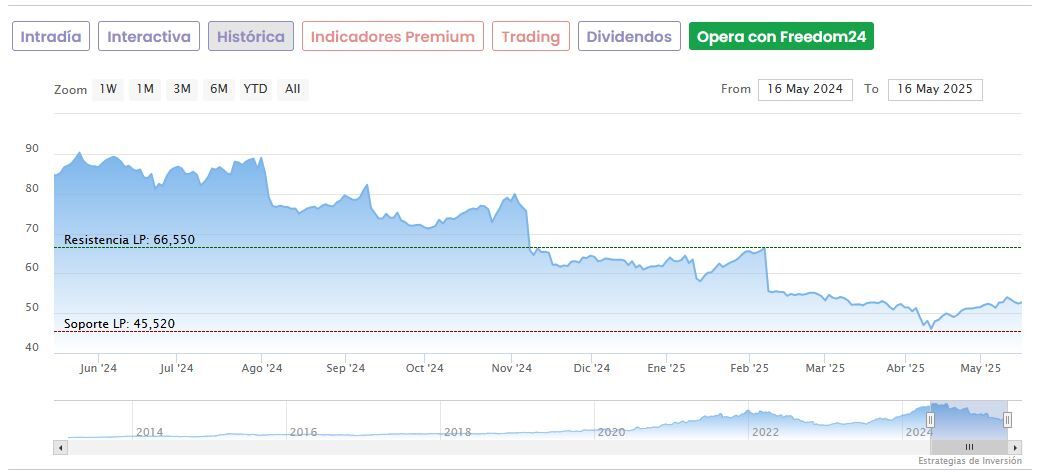Set zoom to 1W
Screen dimensions: 1040x476
(108, 89)
